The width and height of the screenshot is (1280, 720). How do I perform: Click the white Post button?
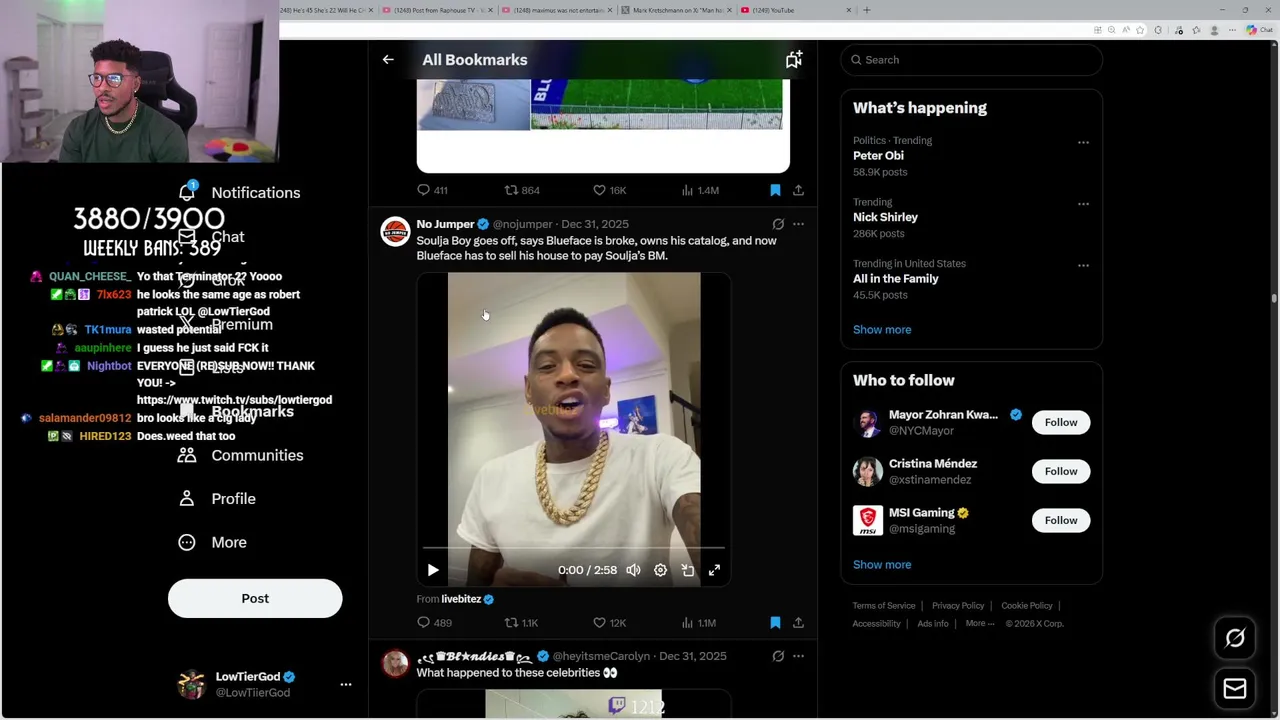click(255, 598)
